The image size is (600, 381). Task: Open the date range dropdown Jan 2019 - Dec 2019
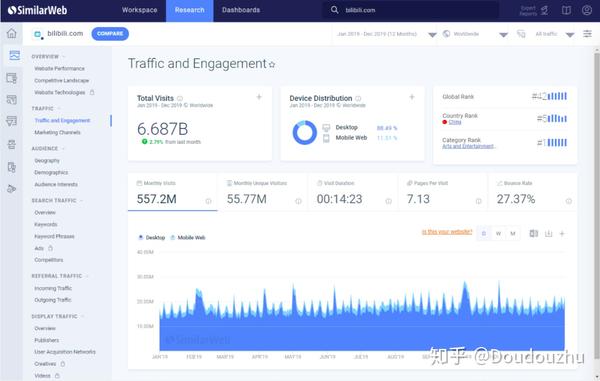click(x=385, y=34)
